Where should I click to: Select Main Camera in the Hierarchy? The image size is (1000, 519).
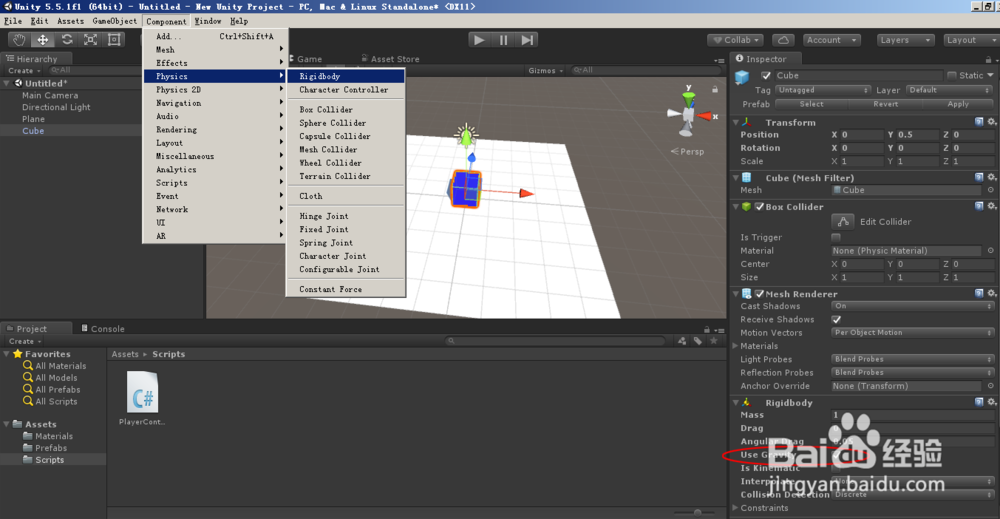(x=50, y=96)
